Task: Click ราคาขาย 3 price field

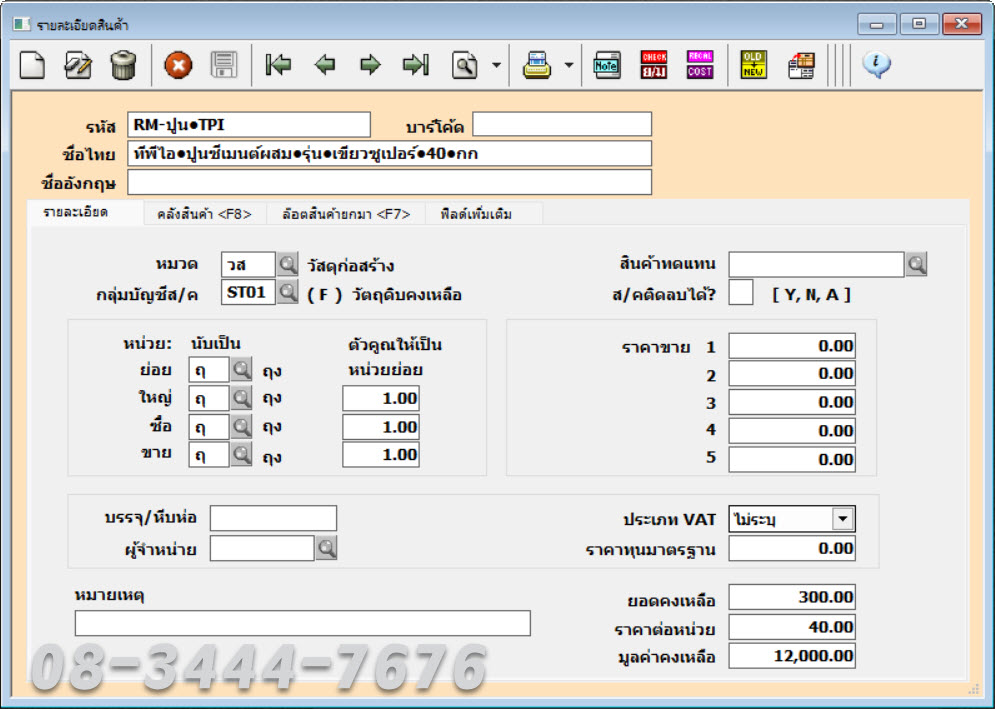Action: (x=792, y=402)
